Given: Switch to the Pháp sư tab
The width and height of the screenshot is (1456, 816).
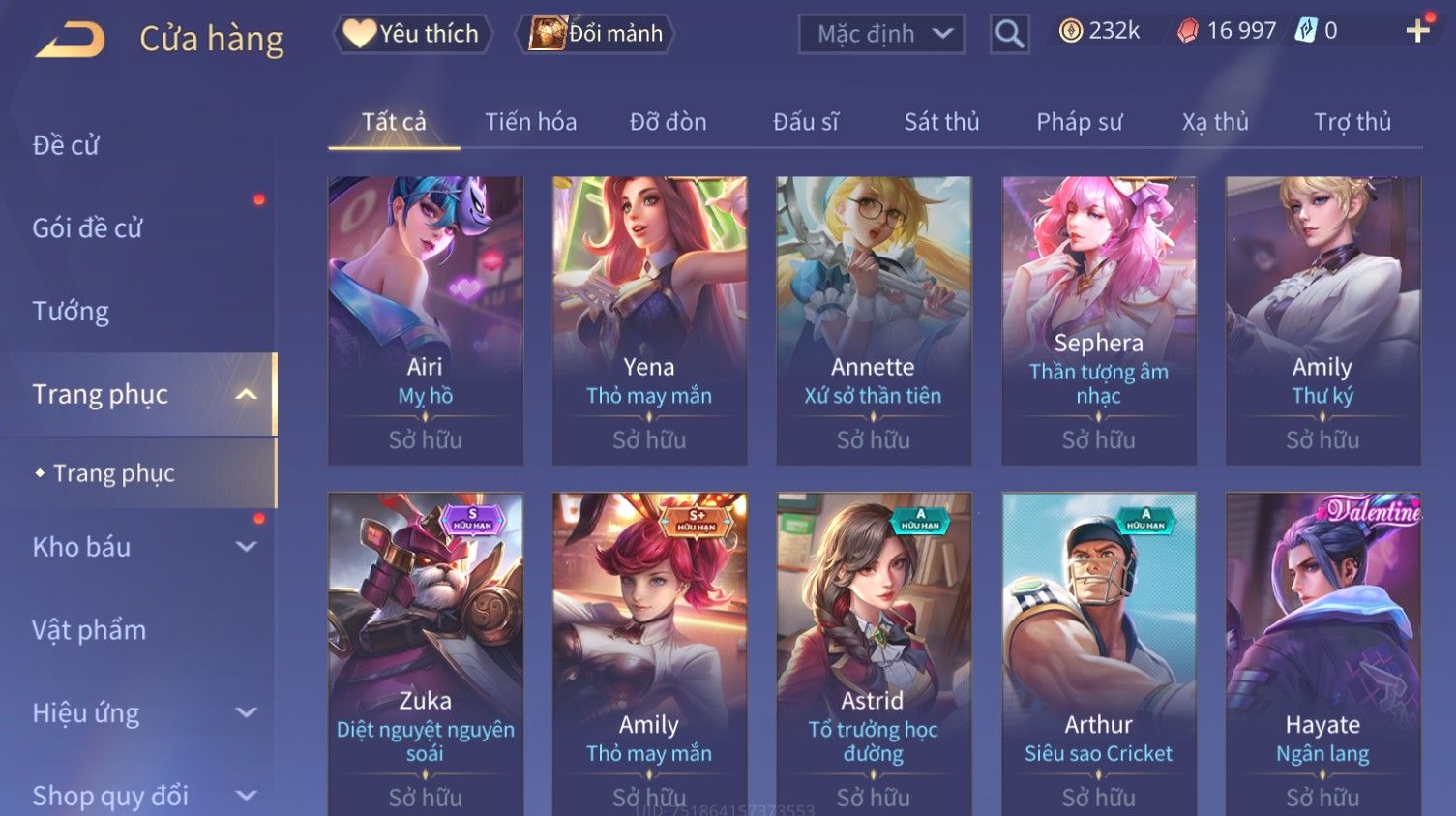Looking at the screenshot, I should [x=1080, y=122].
